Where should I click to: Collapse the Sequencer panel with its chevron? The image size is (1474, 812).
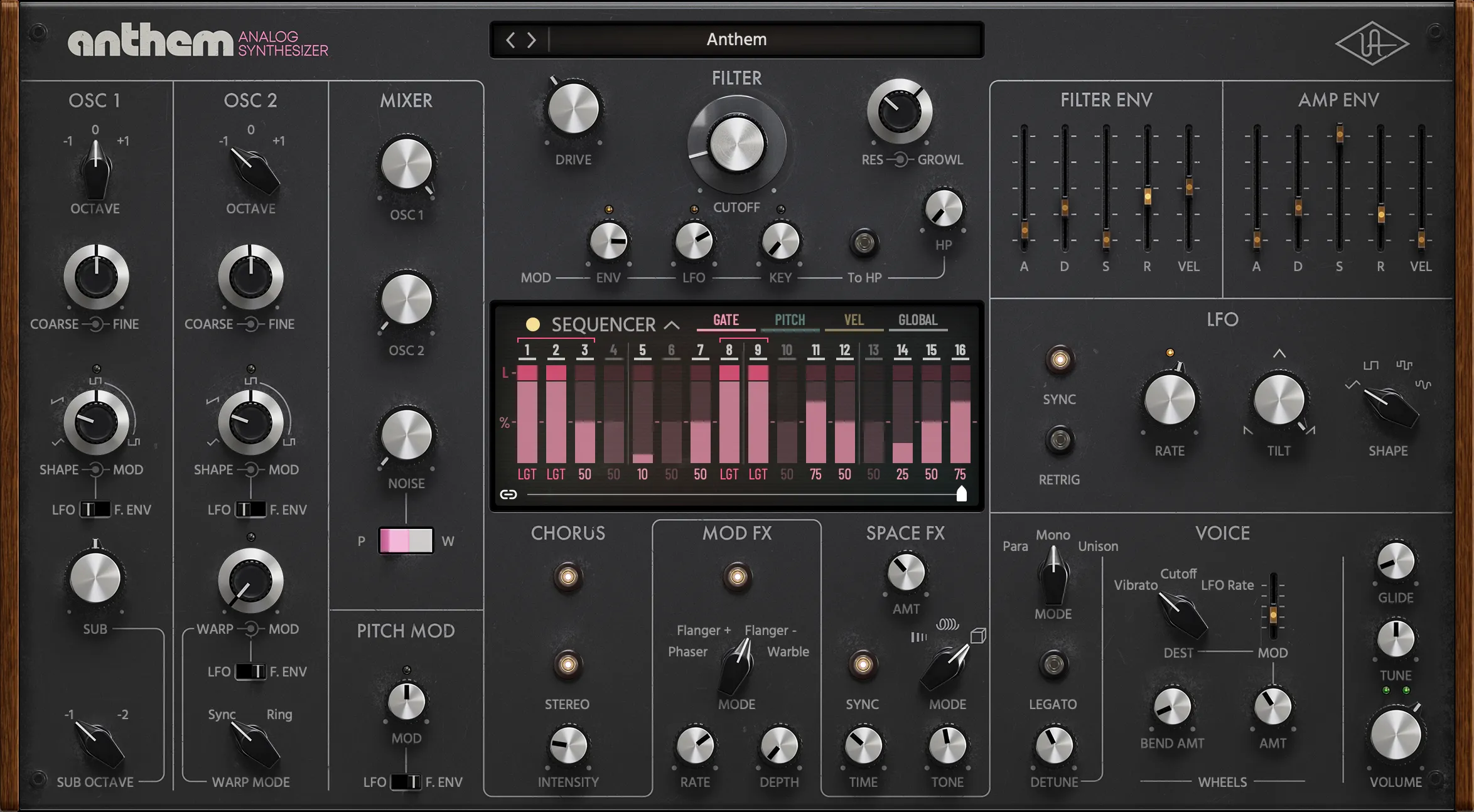[x=672, y=325]
